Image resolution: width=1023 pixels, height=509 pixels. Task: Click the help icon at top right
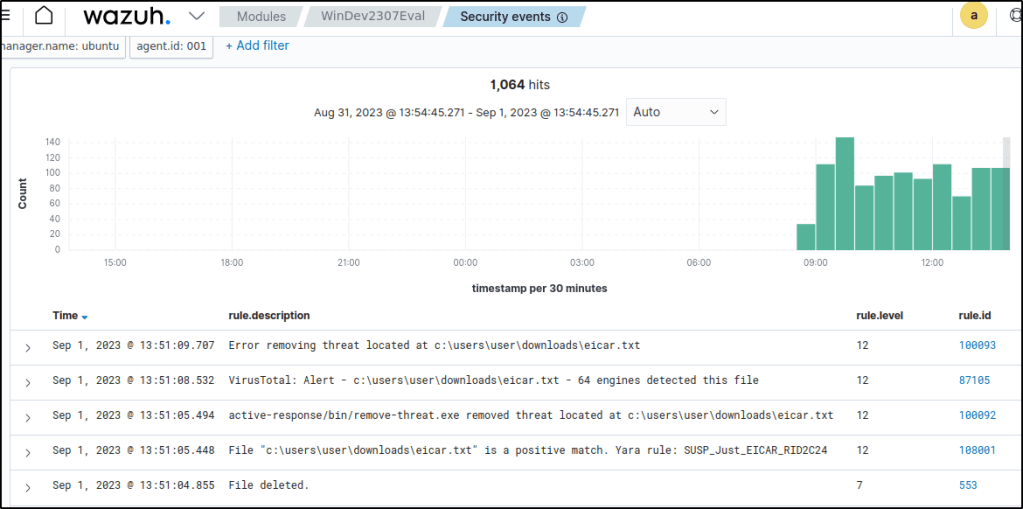tap(1014, 17)
